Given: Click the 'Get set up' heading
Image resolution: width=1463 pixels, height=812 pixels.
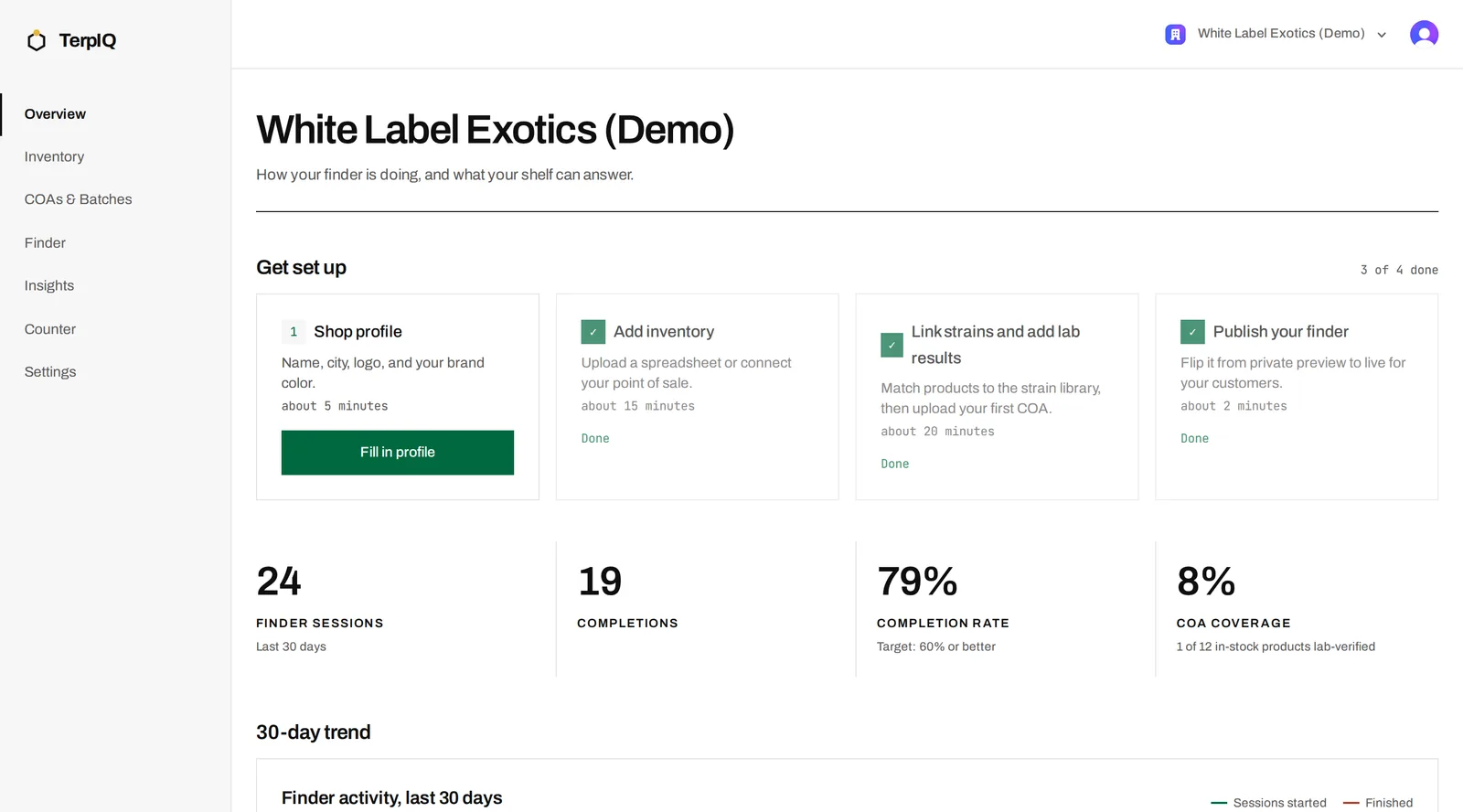Looking at the screenshot, I should (301, 268).
